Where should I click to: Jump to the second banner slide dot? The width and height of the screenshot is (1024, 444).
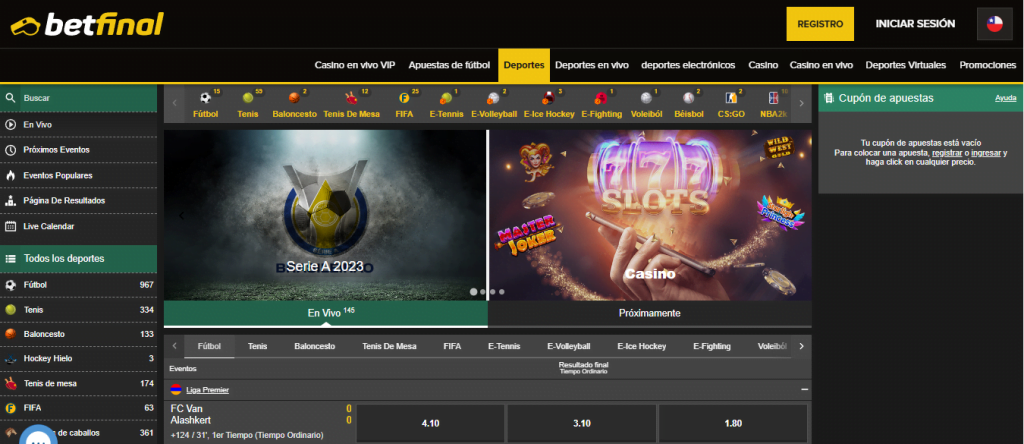tap(483, 292)
